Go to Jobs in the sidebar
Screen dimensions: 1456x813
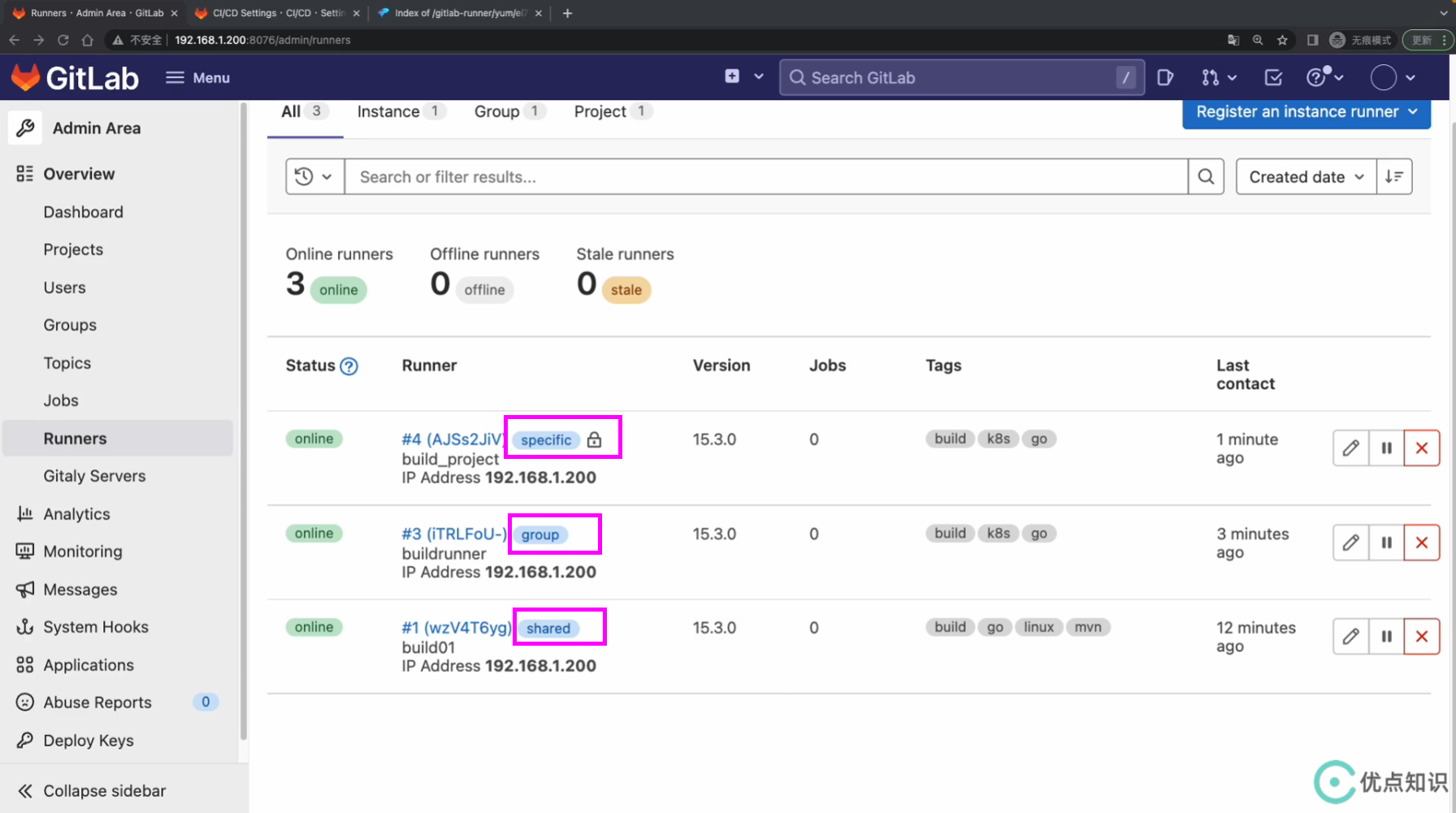click(x=61, y=400)
